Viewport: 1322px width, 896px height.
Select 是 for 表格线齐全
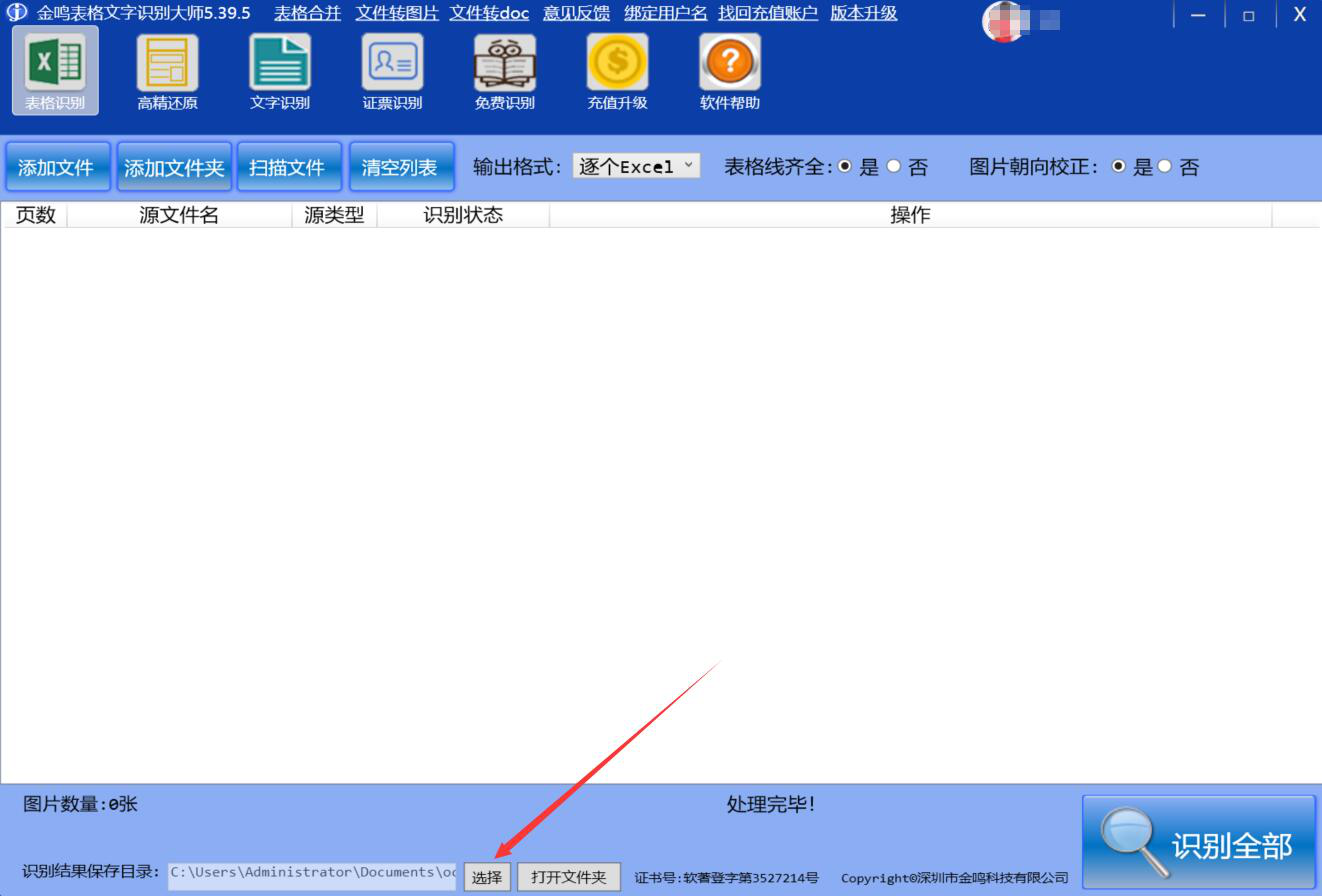pyautogui.click(x=845, y=167)
